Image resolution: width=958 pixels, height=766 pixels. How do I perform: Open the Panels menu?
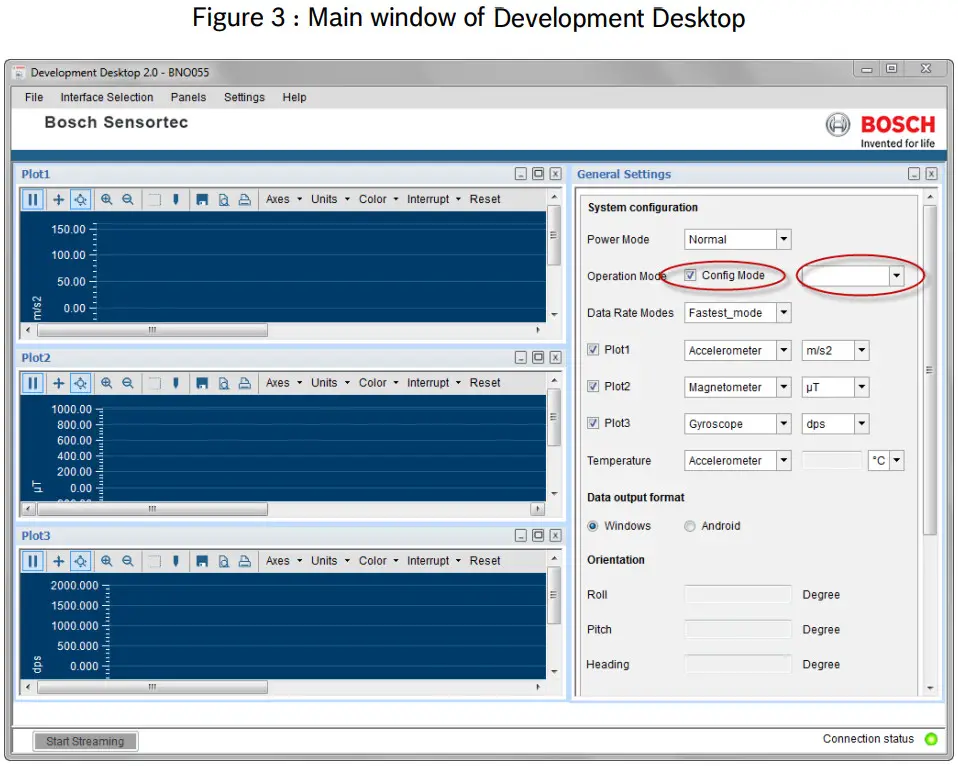click(188, 97)
